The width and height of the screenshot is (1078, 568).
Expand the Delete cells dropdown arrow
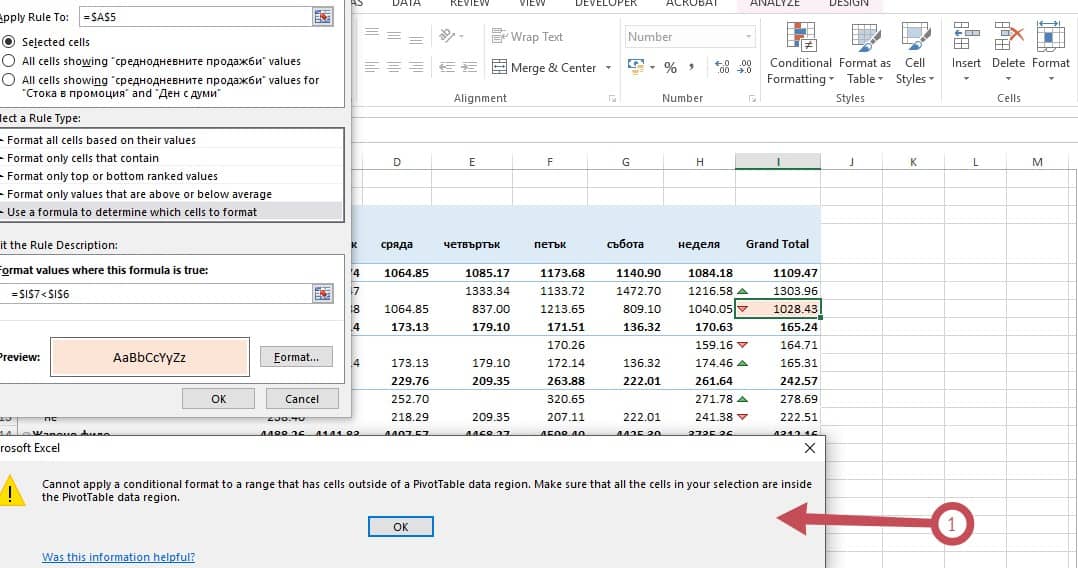(x=1009, y=79)
